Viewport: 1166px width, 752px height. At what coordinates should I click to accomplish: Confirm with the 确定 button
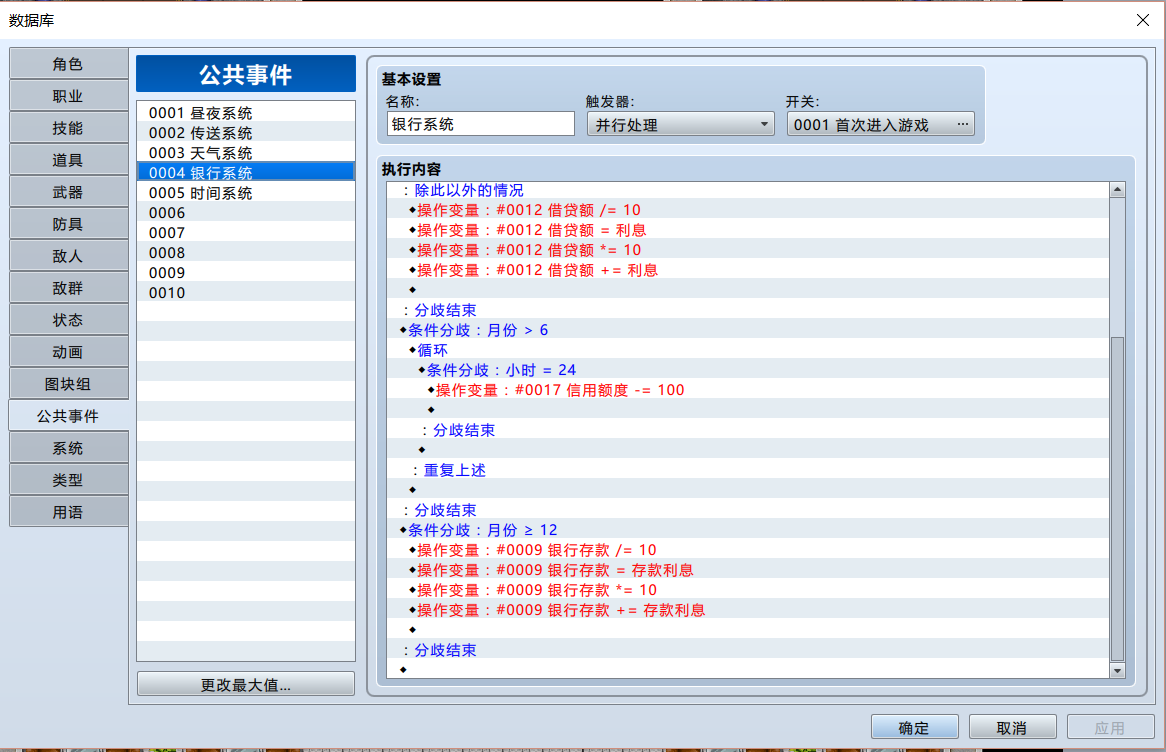(914, 727)
